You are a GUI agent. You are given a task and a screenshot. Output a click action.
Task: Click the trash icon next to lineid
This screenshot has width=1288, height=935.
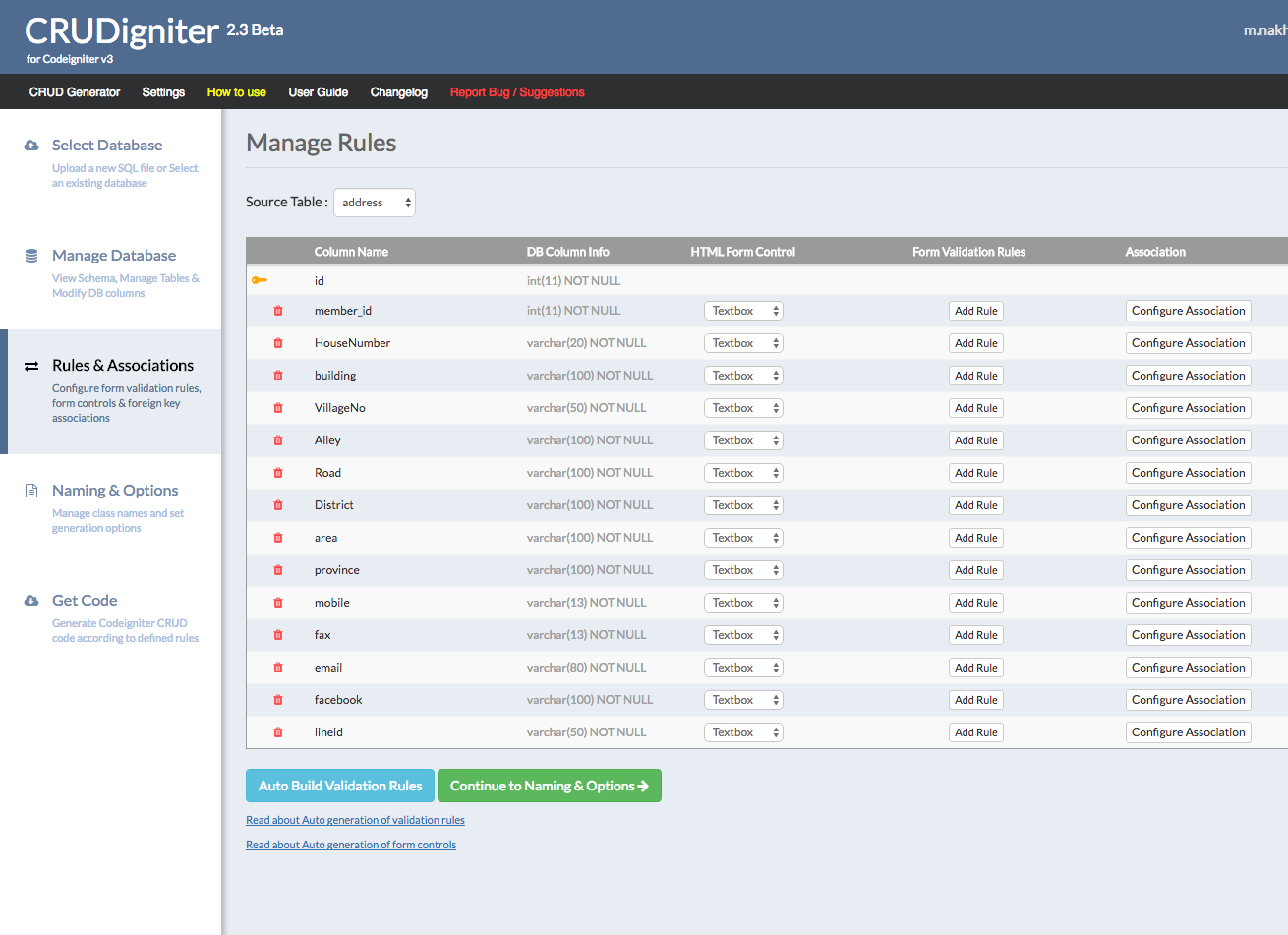click(x=278, y=732)
